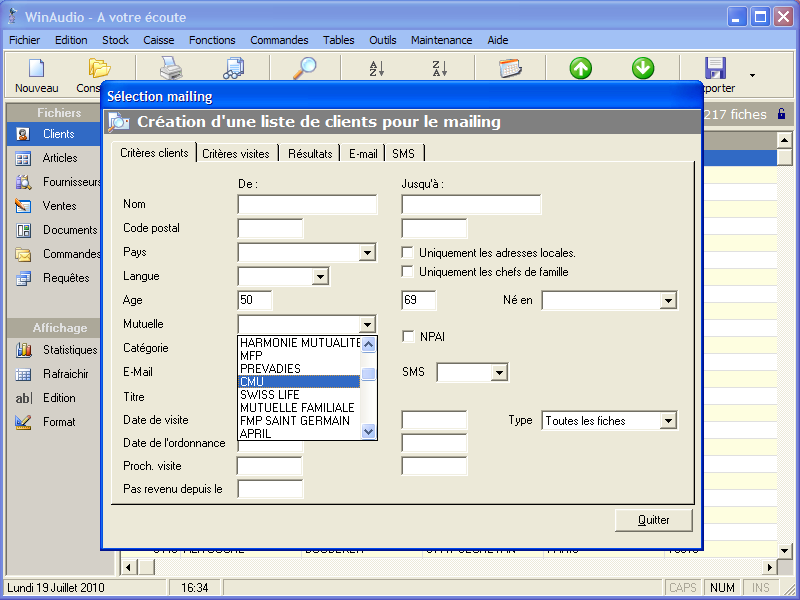
Task: Open Ventes in the Fichiers sidebar
Action: point(59,206)
